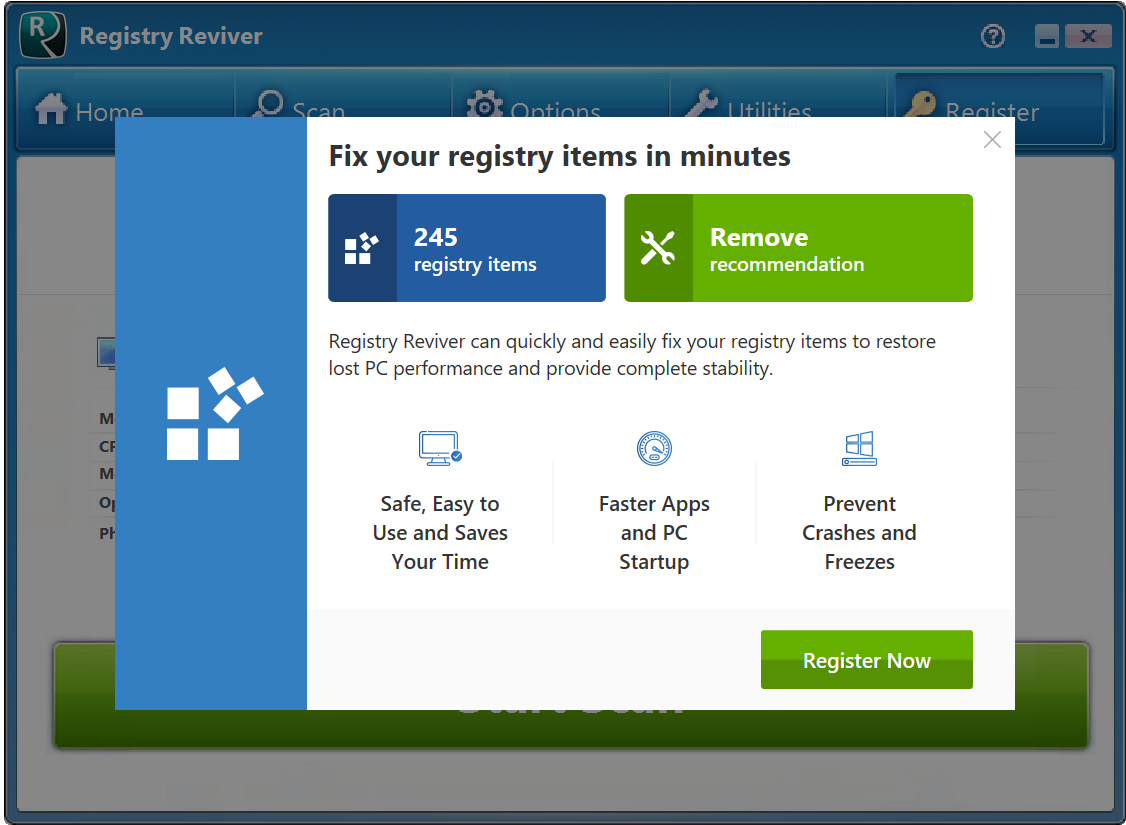
Task: Click the Windows logo drive icon
Action: click(x=859, y=449)
